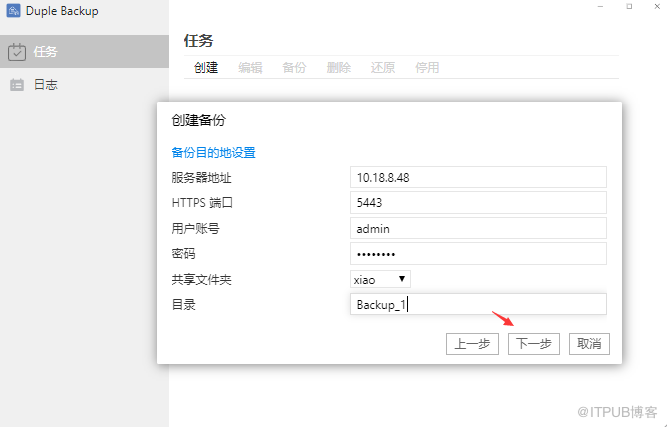Click the 任务 calendar-check icon in sidebar

17,52
